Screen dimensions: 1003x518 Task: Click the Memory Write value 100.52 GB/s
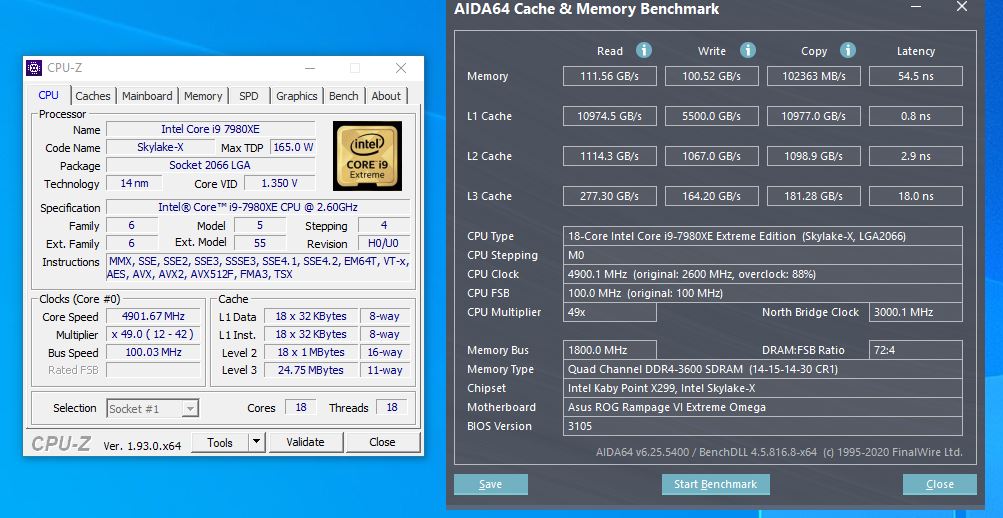click(712, 76)
